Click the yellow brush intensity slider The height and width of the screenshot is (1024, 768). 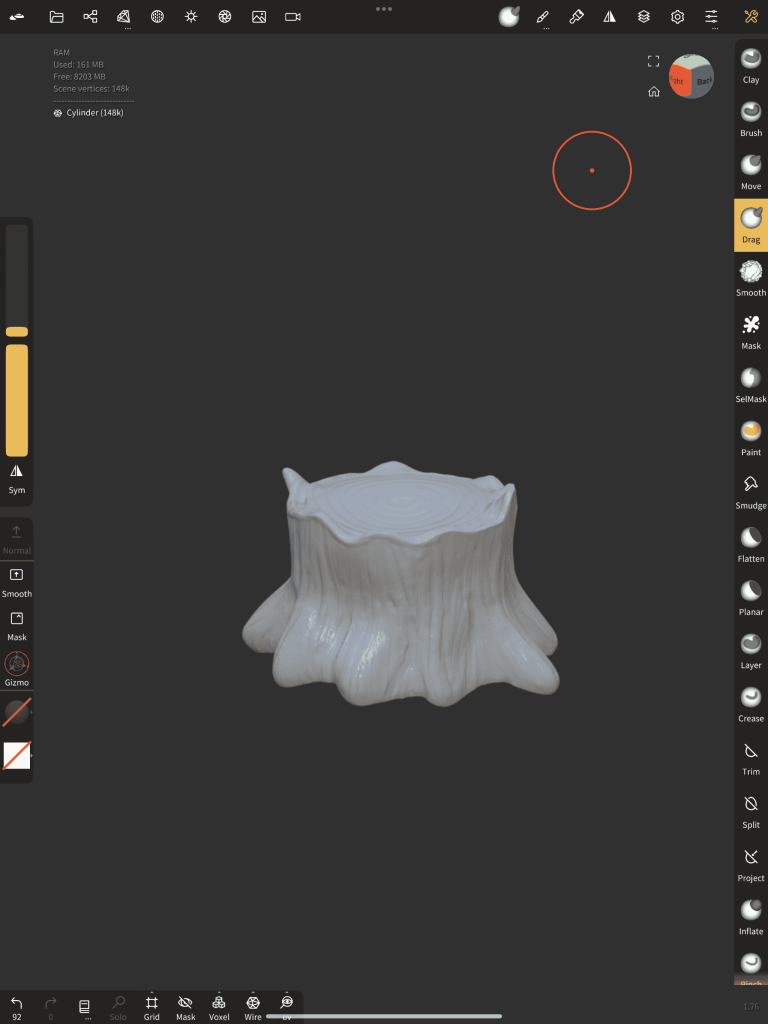click(x=17, y=400)
